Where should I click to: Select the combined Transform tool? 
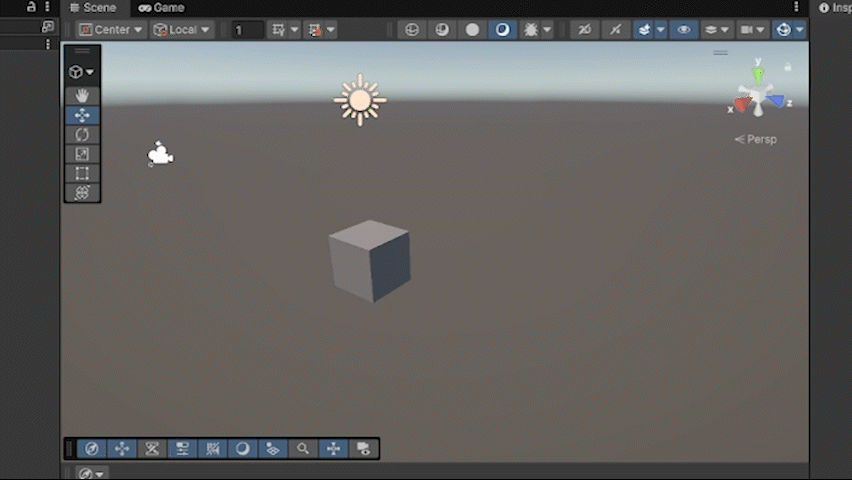point(82,192)
